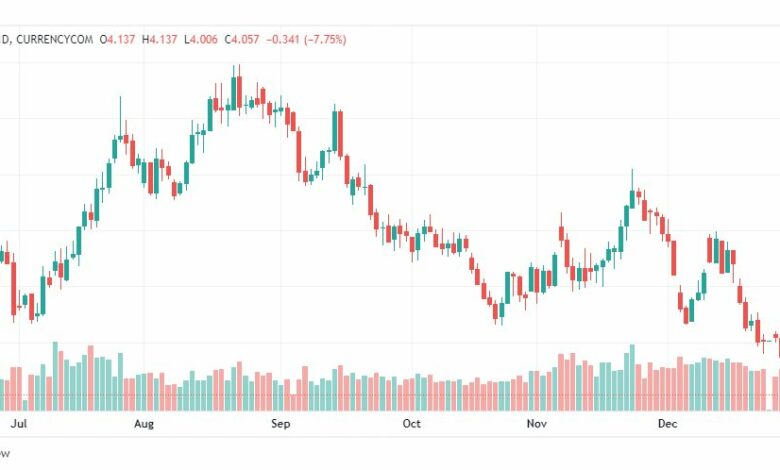Select the tallest green volume bar before December

(x=632, y=377)
